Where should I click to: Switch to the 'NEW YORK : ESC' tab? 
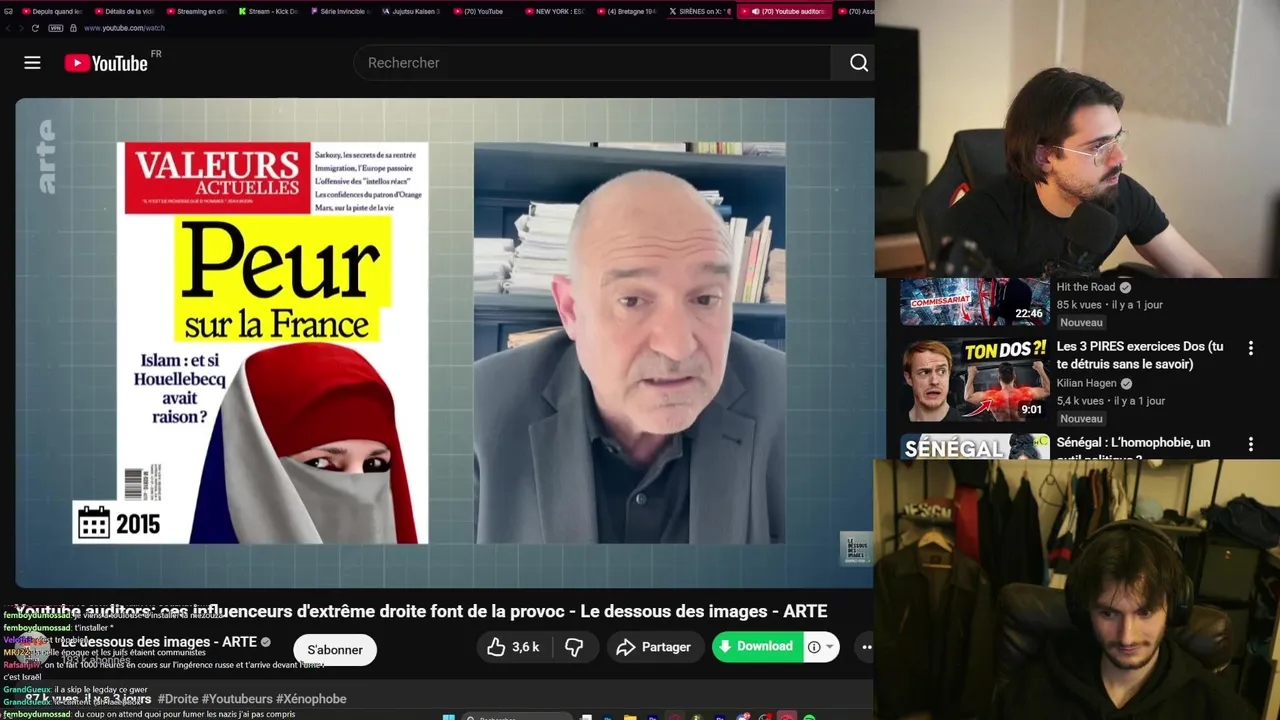(556, 11)
